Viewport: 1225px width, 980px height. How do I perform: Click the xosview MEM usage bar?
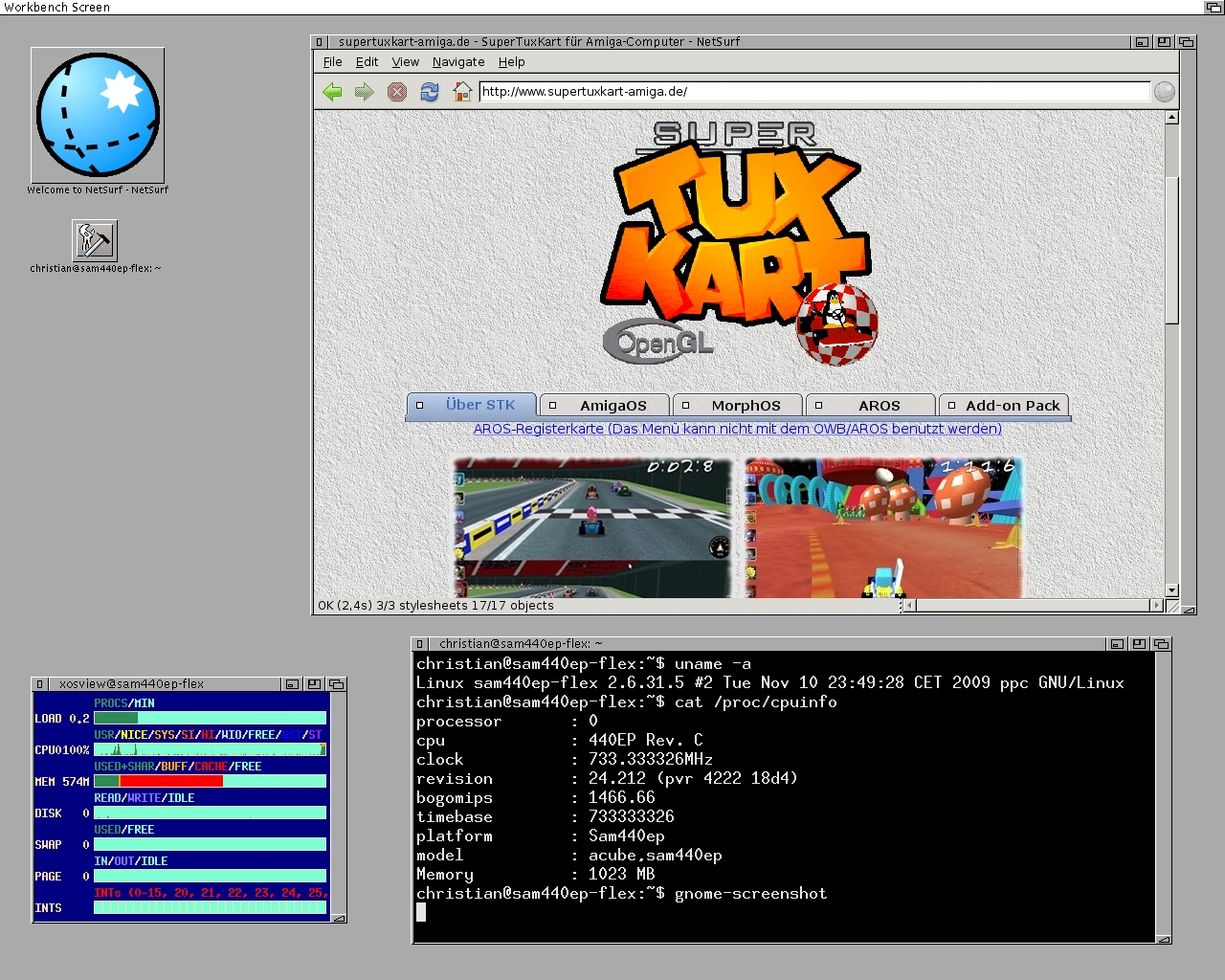tap(210, 781)
